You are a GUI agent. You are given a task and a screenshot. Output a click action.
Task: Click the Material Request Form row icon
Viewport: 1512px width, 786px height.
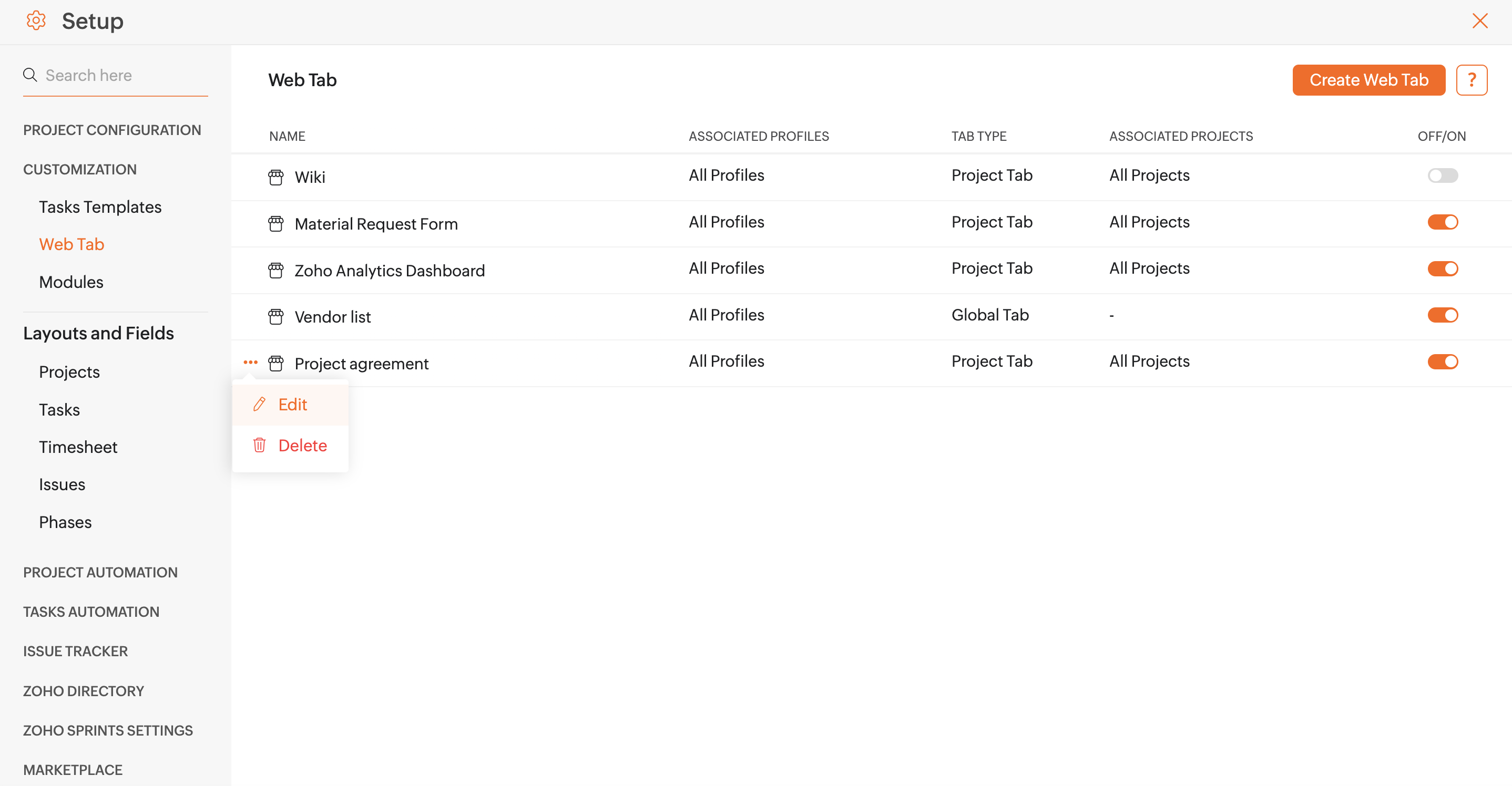(x=276, y=223)
